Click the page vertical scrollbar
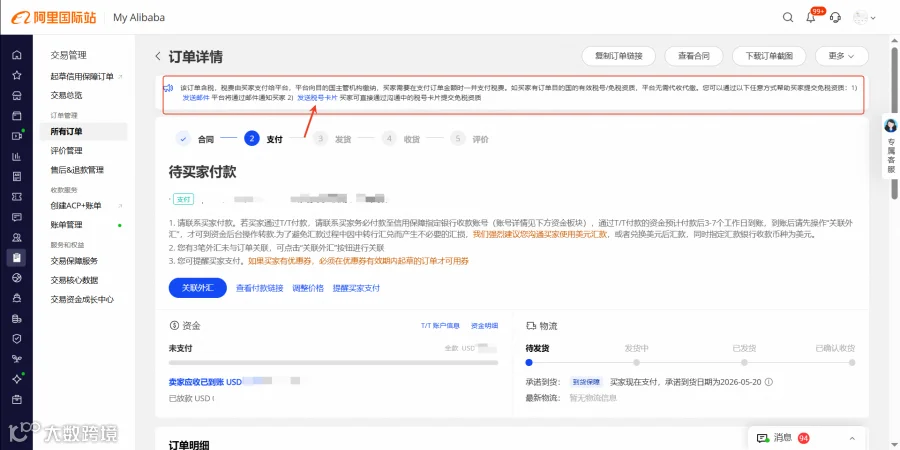 [895, 121]
